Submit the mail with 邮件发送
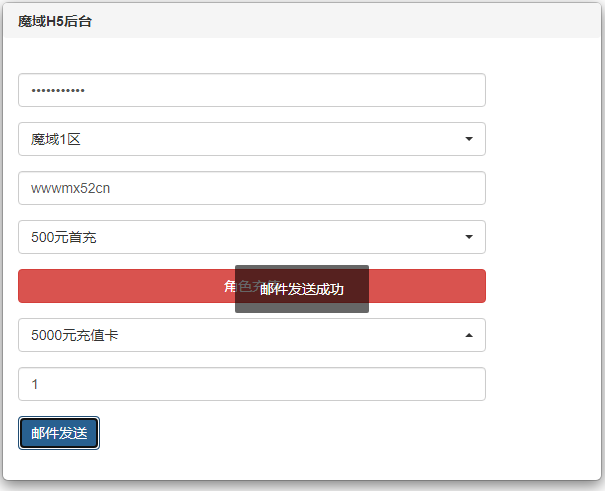 [x=59, y=433]
